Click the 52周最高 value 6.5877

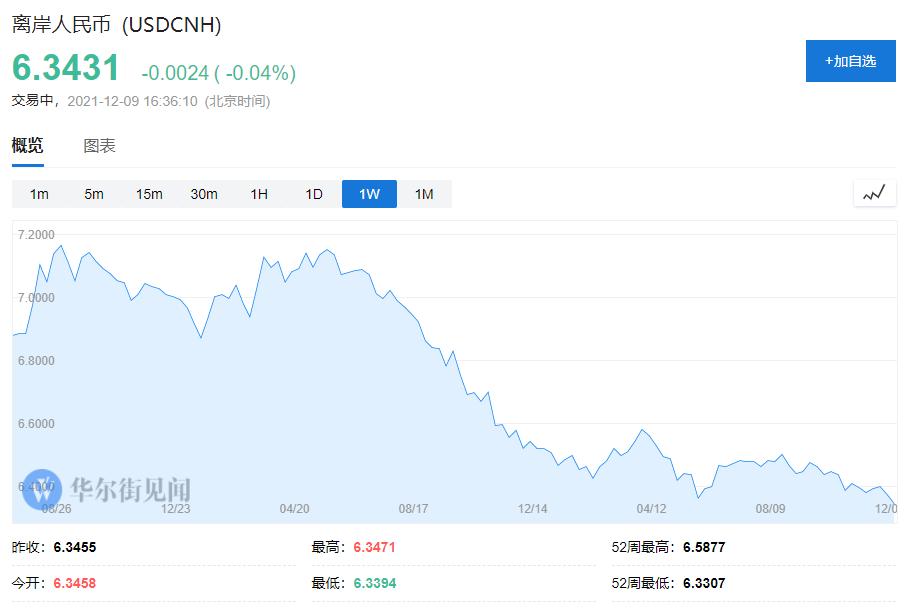coord(704,548)
